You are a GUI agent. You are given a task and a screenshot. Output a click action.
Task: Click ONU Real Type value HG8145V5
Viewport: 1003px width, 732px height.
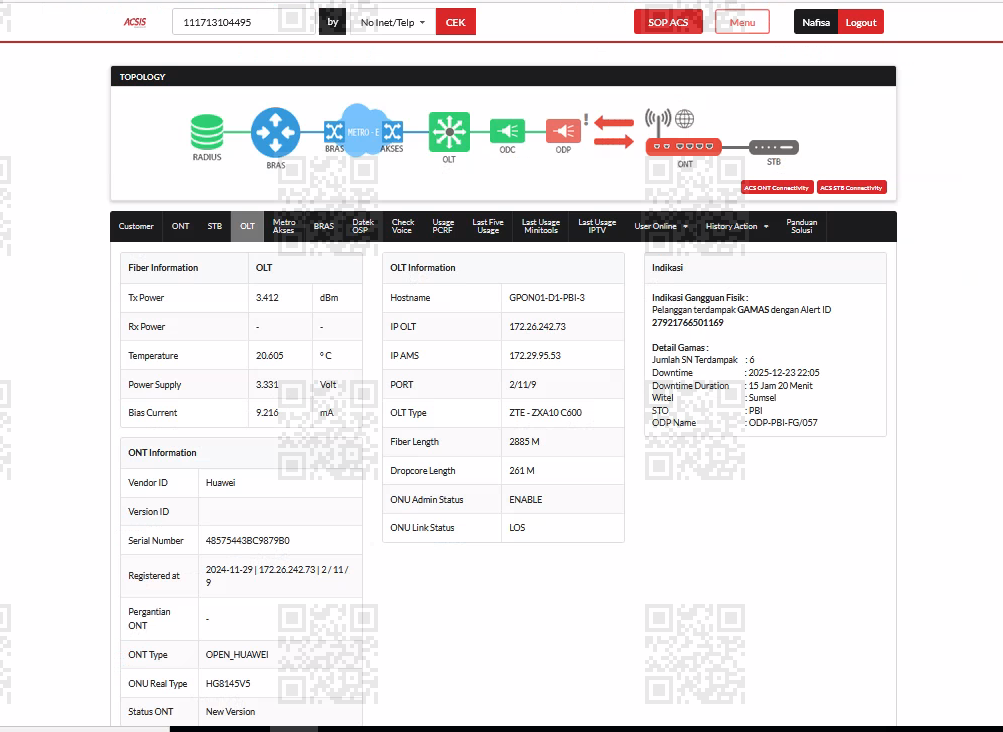click(x=228, y=683)
